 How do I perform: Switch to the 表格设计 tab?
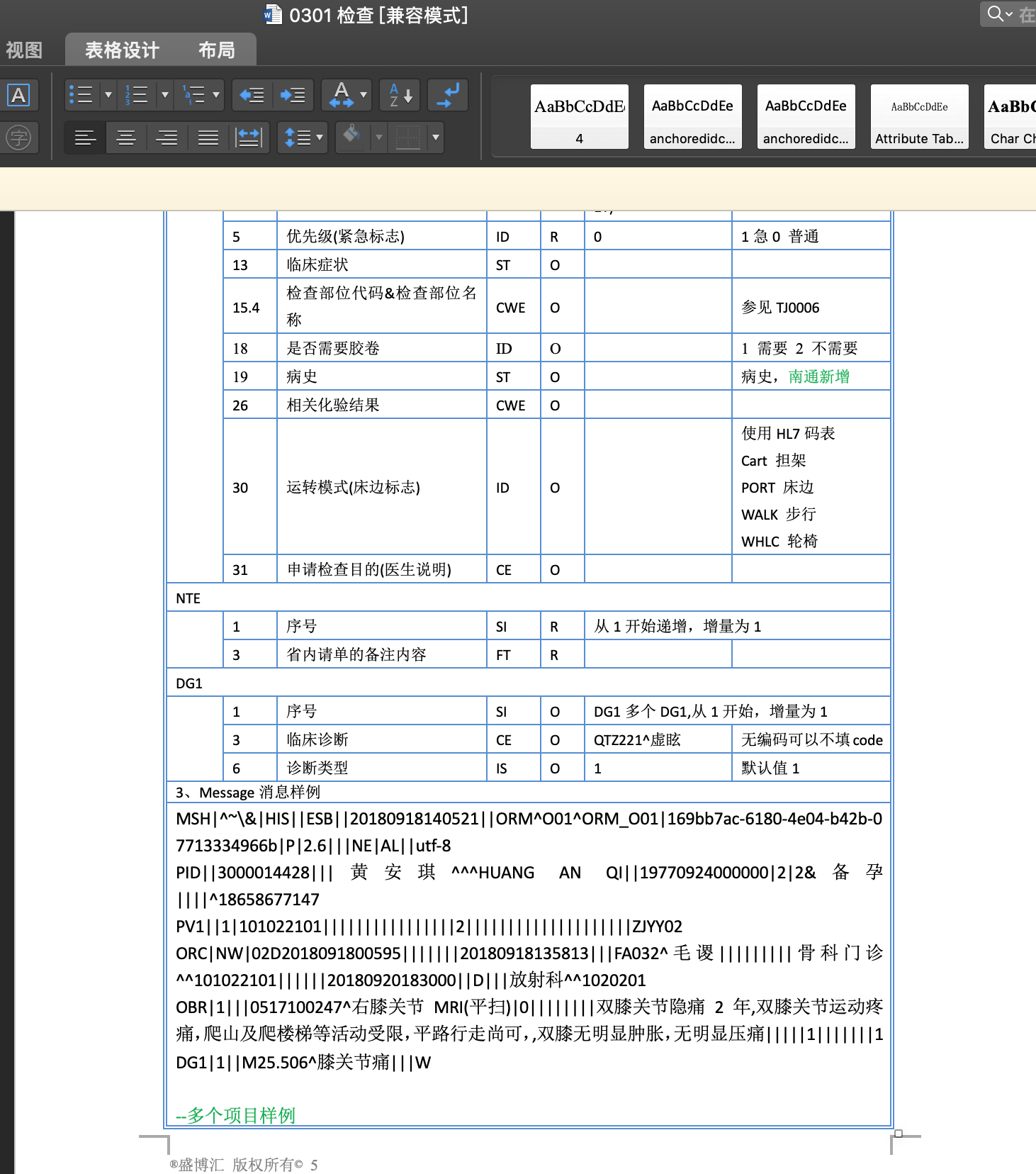point(122,50)
